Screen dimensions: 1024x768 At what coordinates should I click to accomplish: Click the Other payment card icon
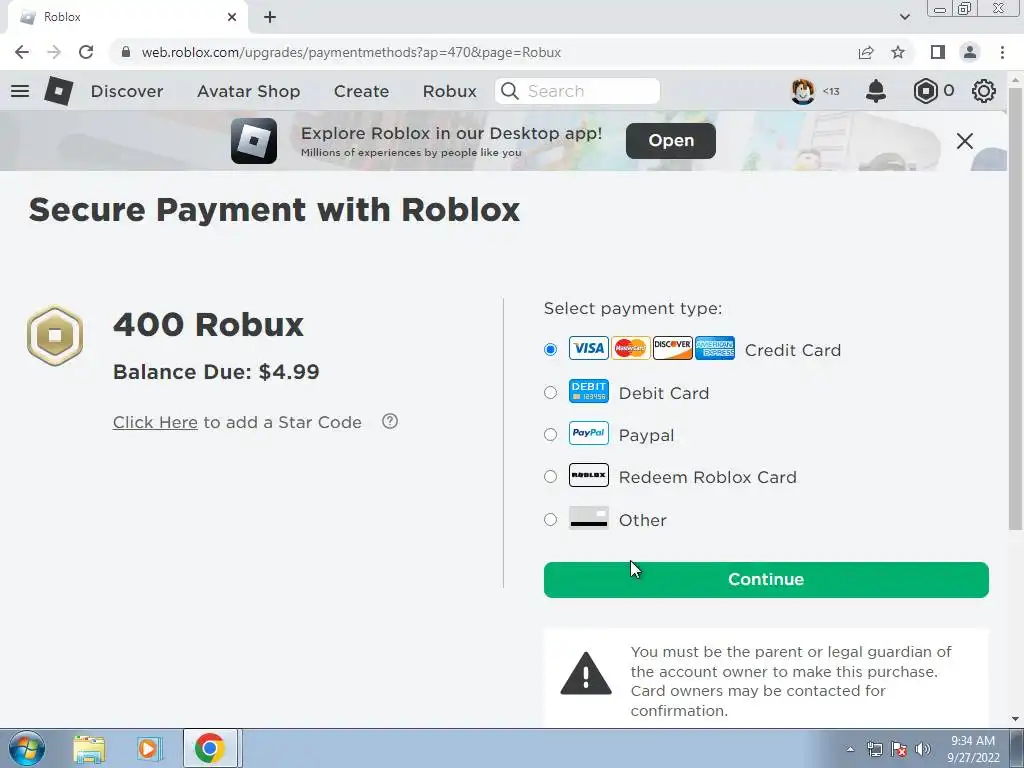(588, 518)
